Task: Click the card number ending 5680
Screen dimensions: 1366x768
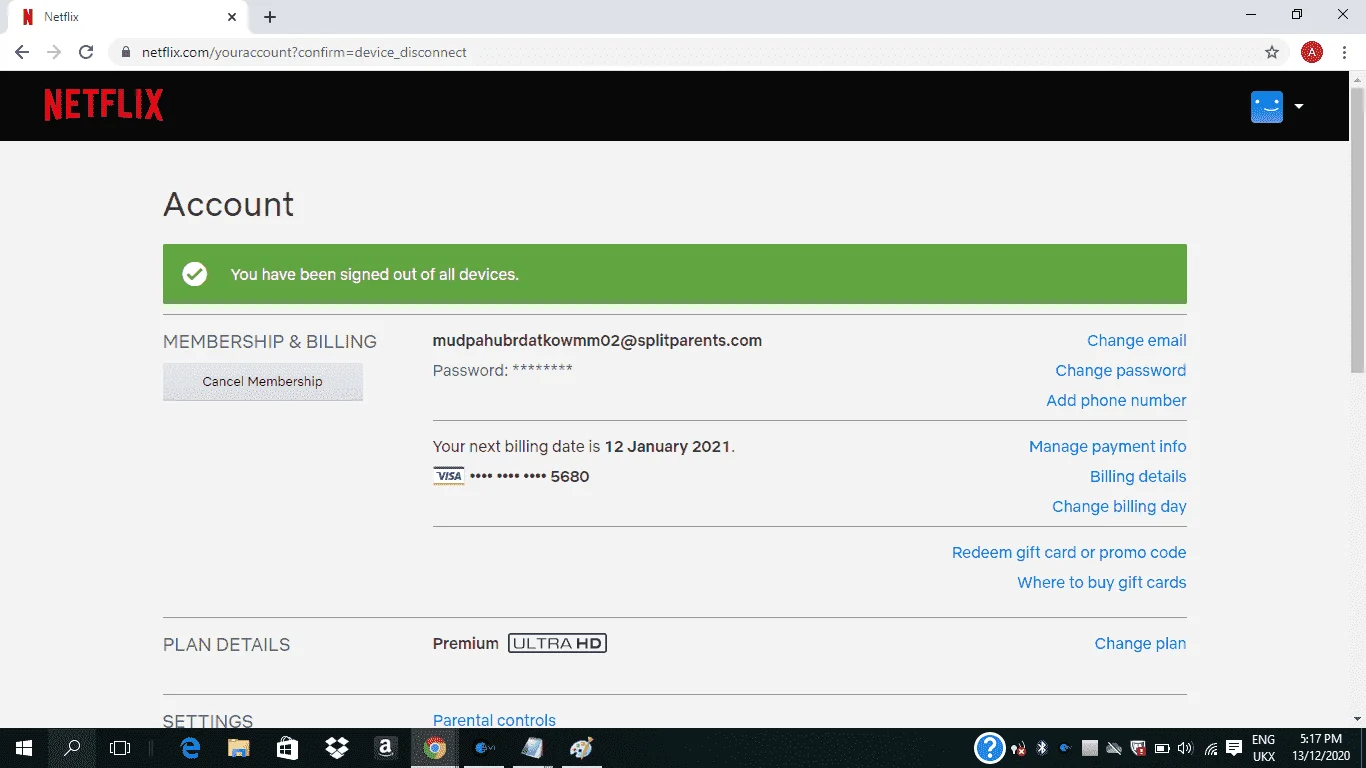Action: (529, 477)
